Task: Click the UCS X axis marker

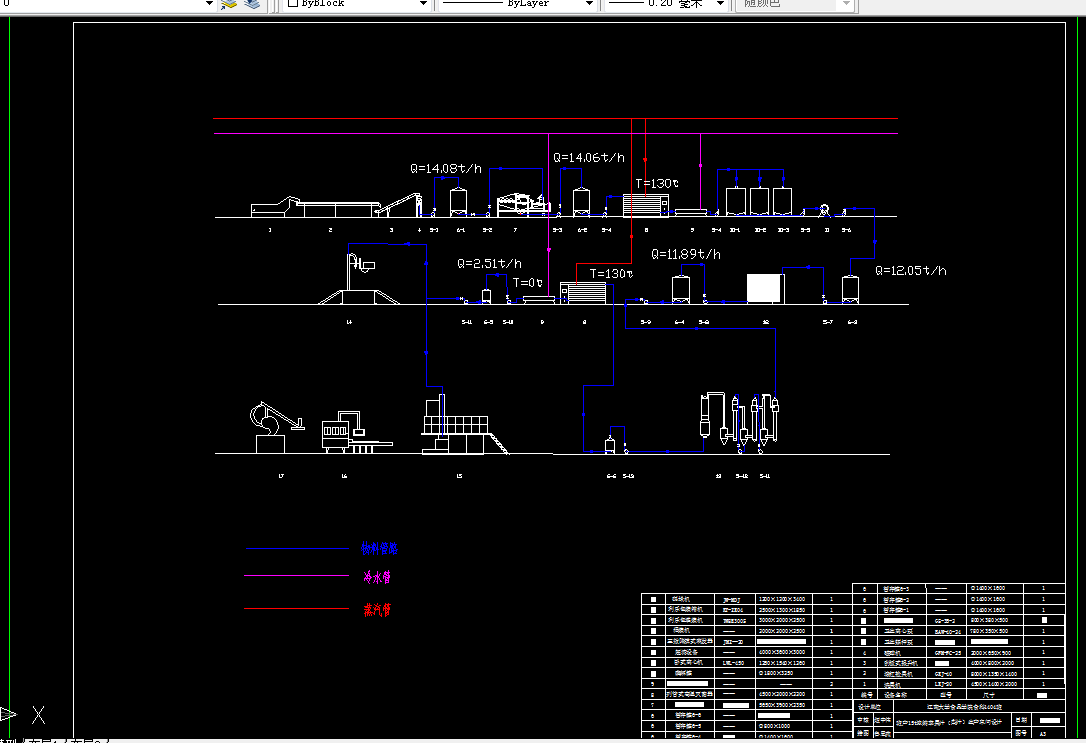Action: pyautogui.click(x=39, y=715)
